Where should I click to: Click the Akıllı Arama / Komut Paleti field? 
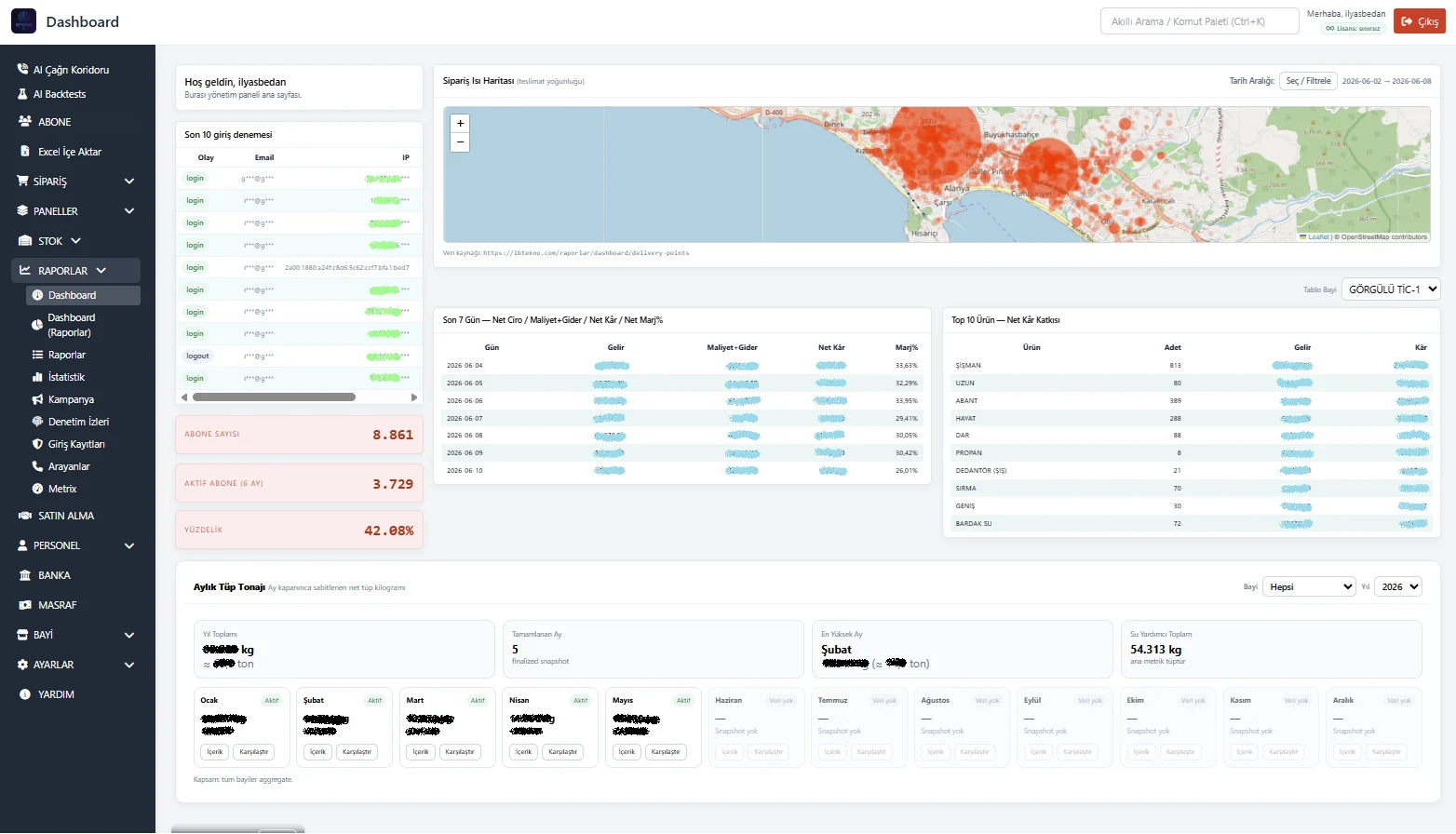(x=1200, y=21)
